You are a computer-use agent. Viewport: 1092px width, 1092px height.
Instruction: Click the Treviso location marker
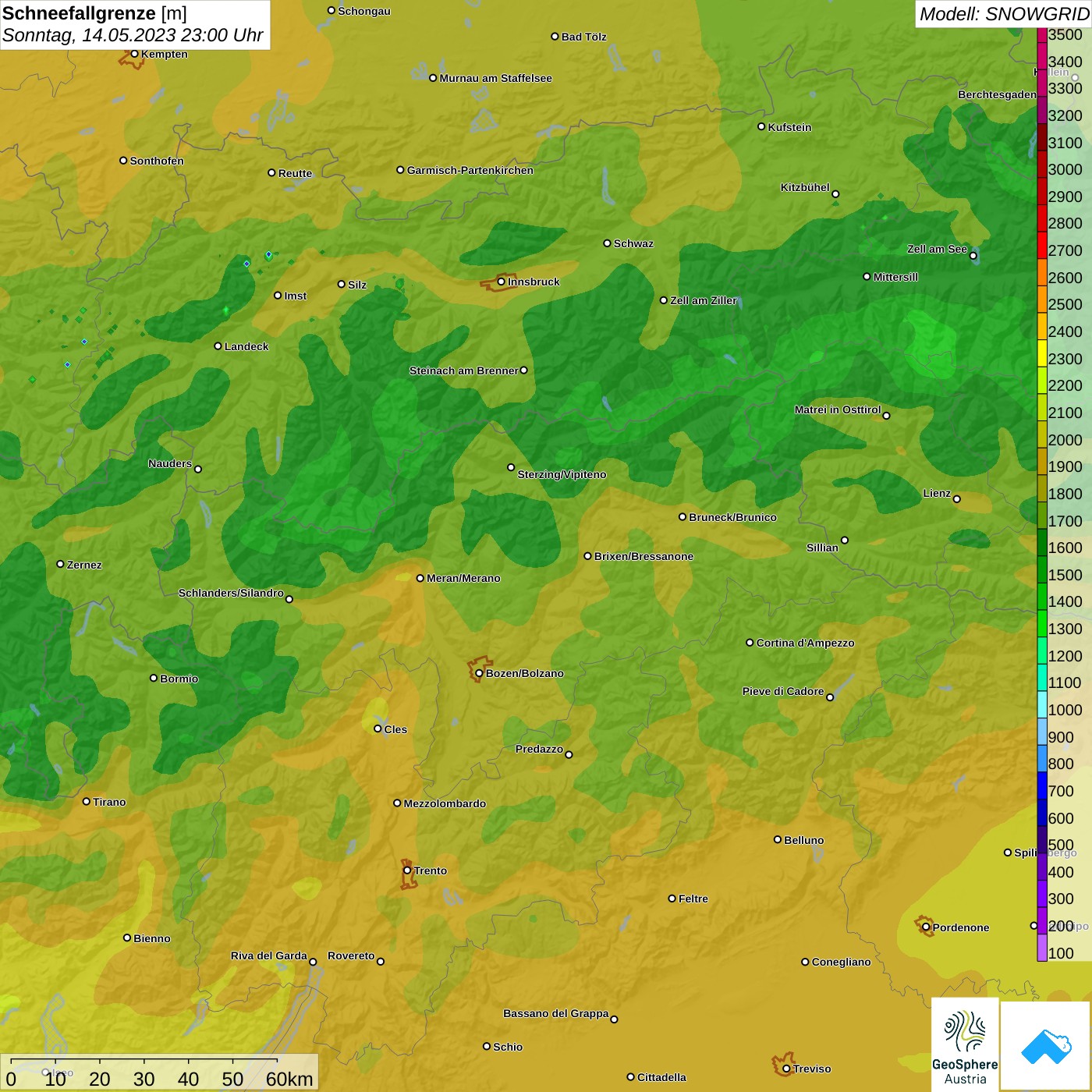coord(786,1069)
